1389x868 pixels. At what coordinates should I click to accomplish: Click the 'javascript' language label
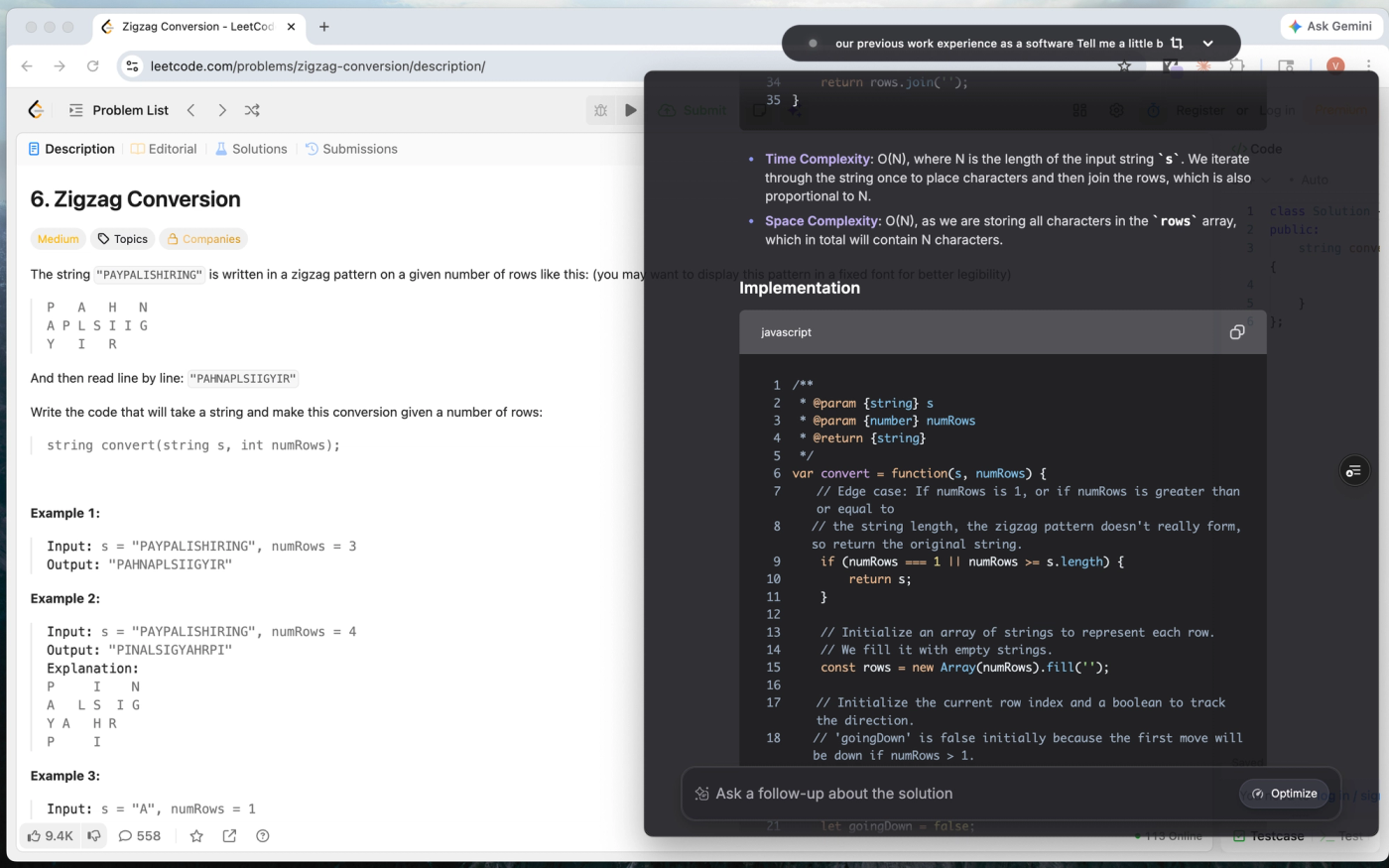pos(786,332)
